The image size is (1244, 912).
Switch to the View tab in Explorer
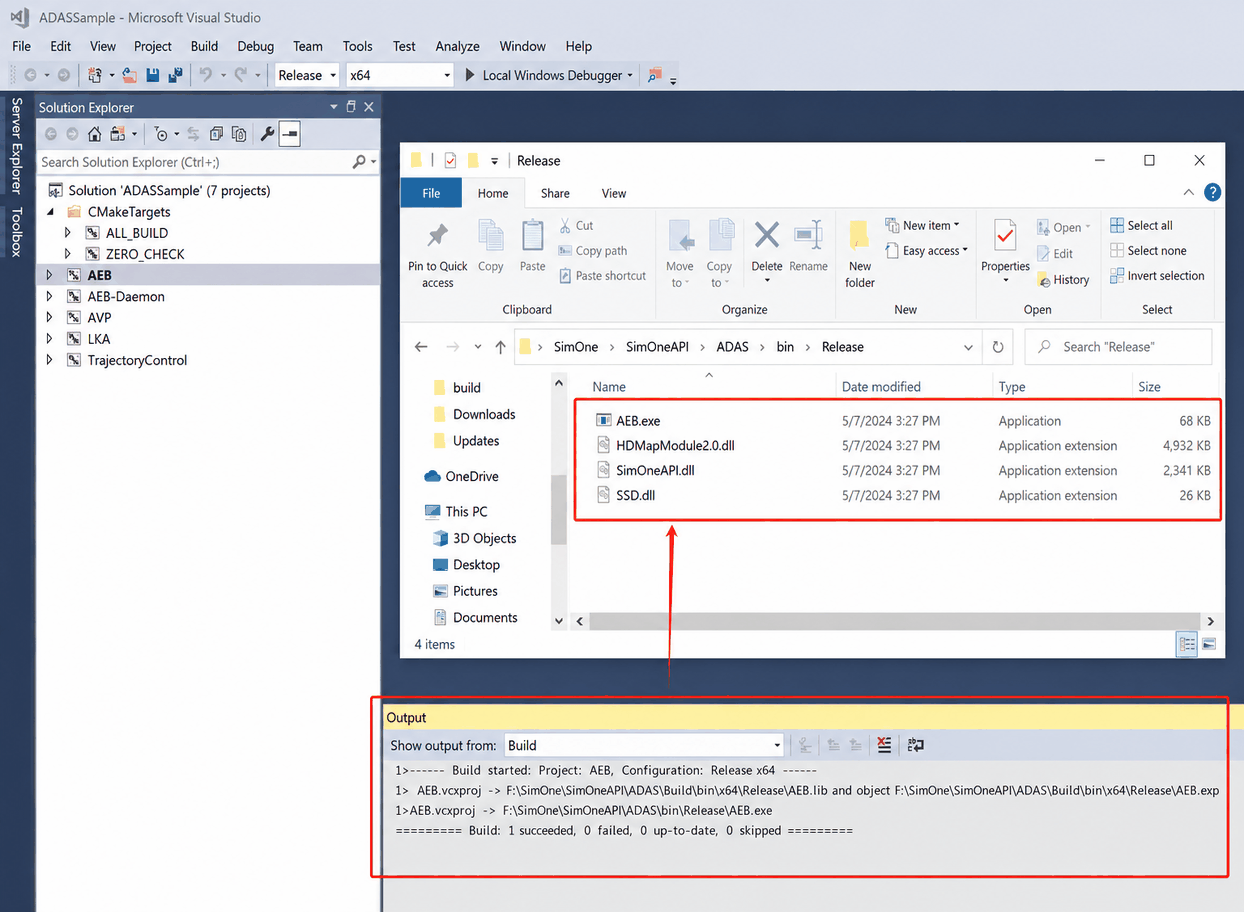(614, 193)
